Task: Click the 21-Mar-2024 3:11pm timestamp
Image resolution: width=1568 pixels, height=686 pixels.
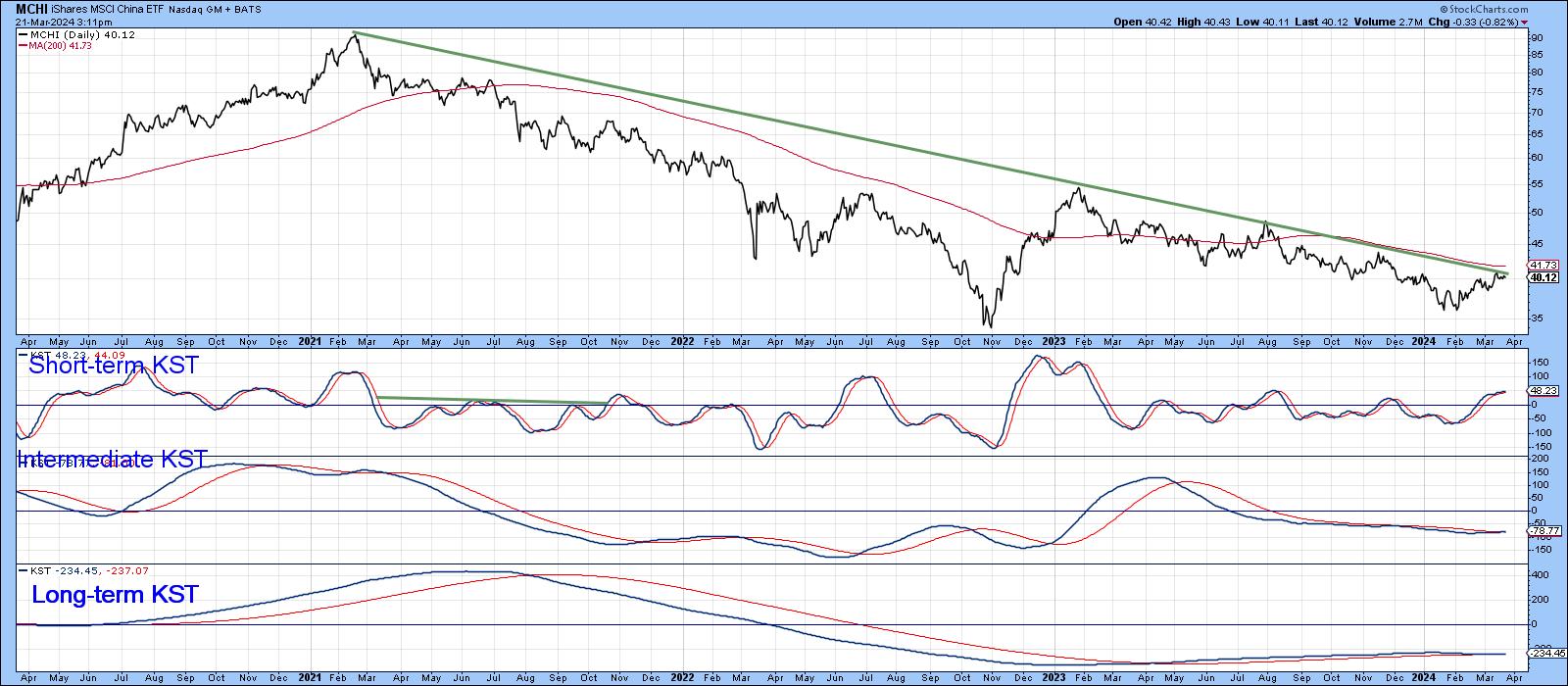Action: point(64,22)
